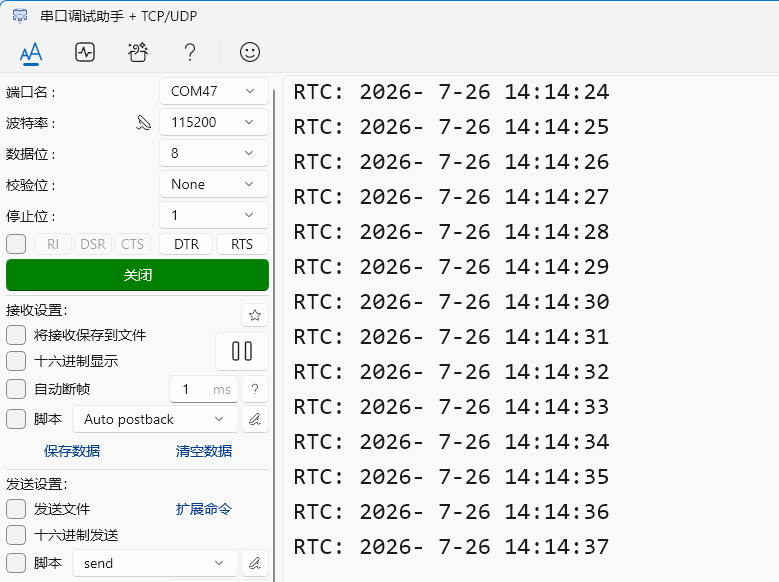Open the None parity dropdown
Screen dimensions: 779x582
click(x=214, y=184)
